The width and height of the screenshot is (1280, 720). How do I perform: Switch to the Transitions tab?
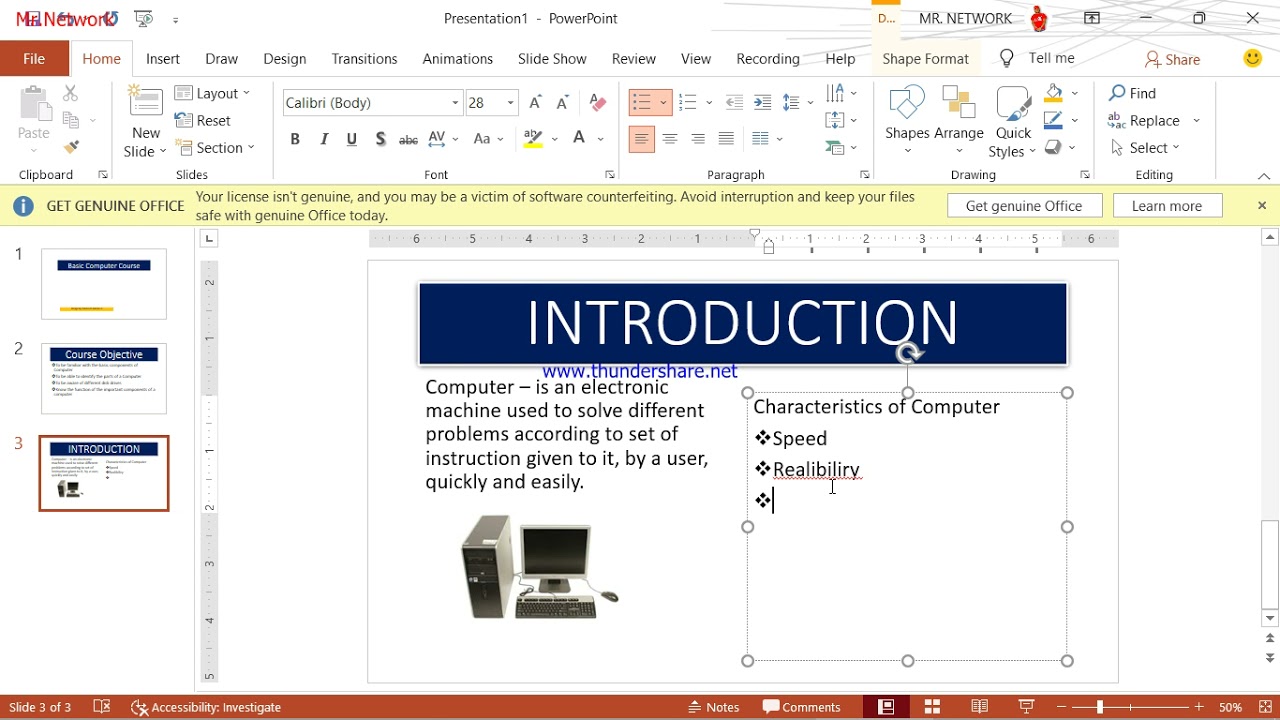coord(364,59)
